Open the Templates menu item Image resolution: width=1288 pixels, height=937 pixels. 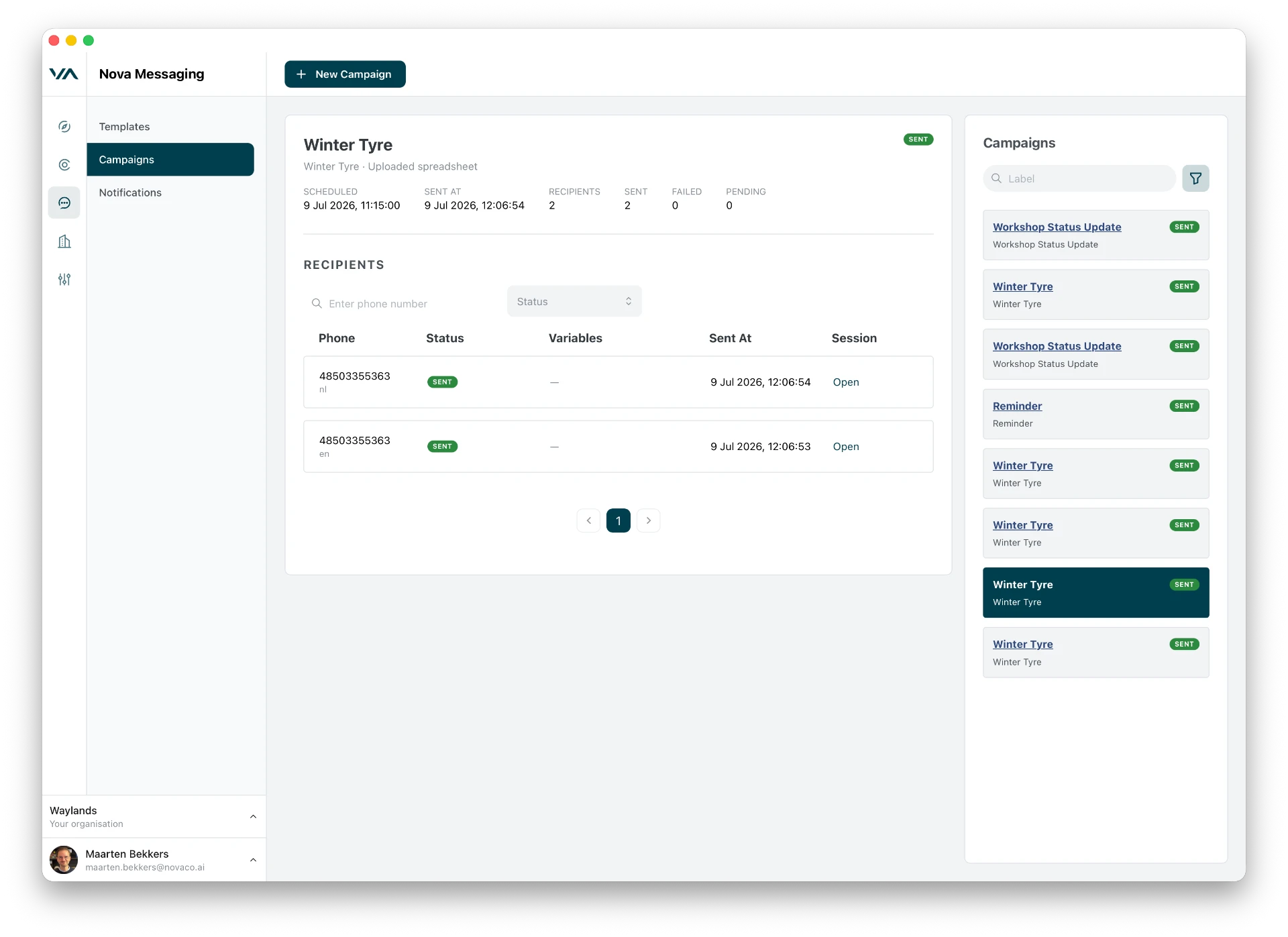coord(170,127)
